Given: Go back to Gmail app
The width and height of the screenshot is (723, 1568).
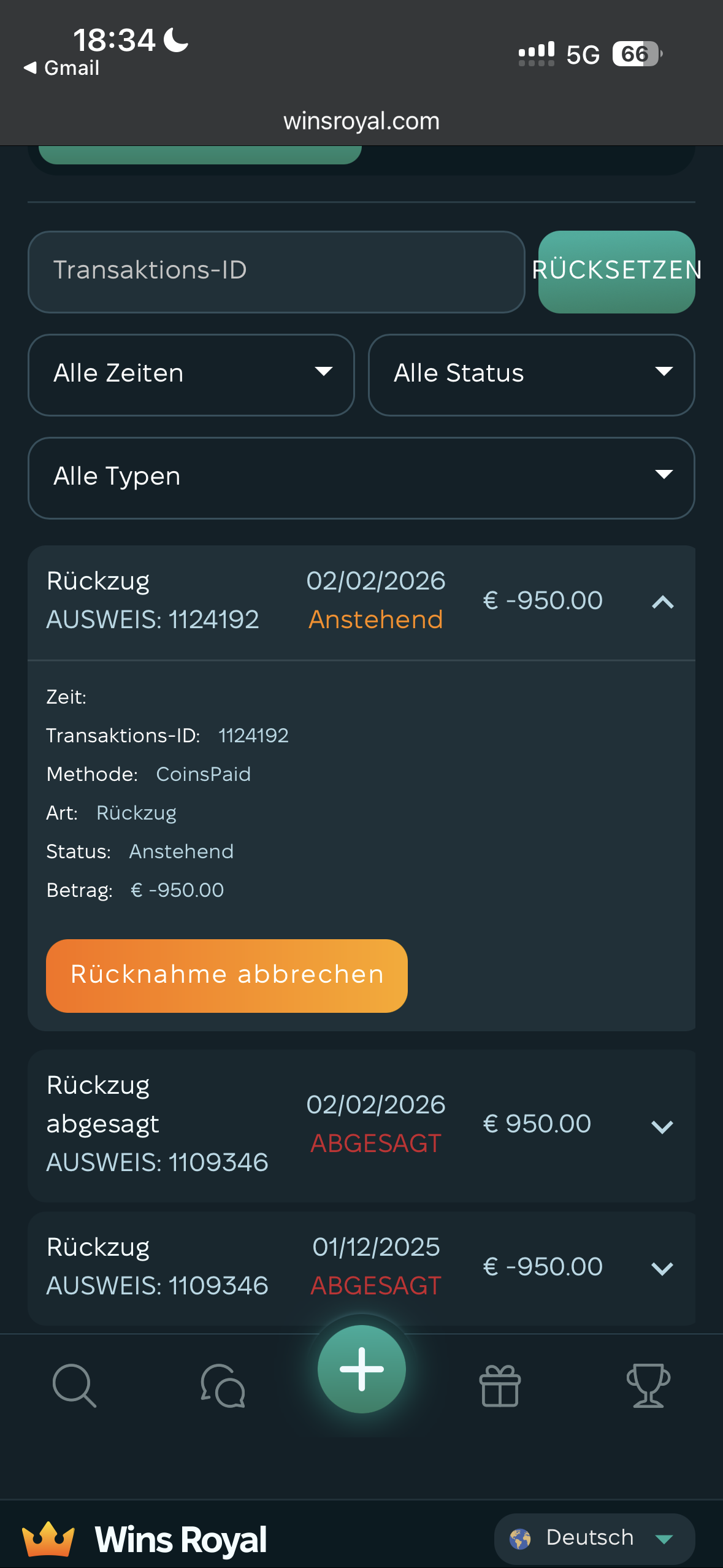Looking at the screenshot, I should (61, 67).
